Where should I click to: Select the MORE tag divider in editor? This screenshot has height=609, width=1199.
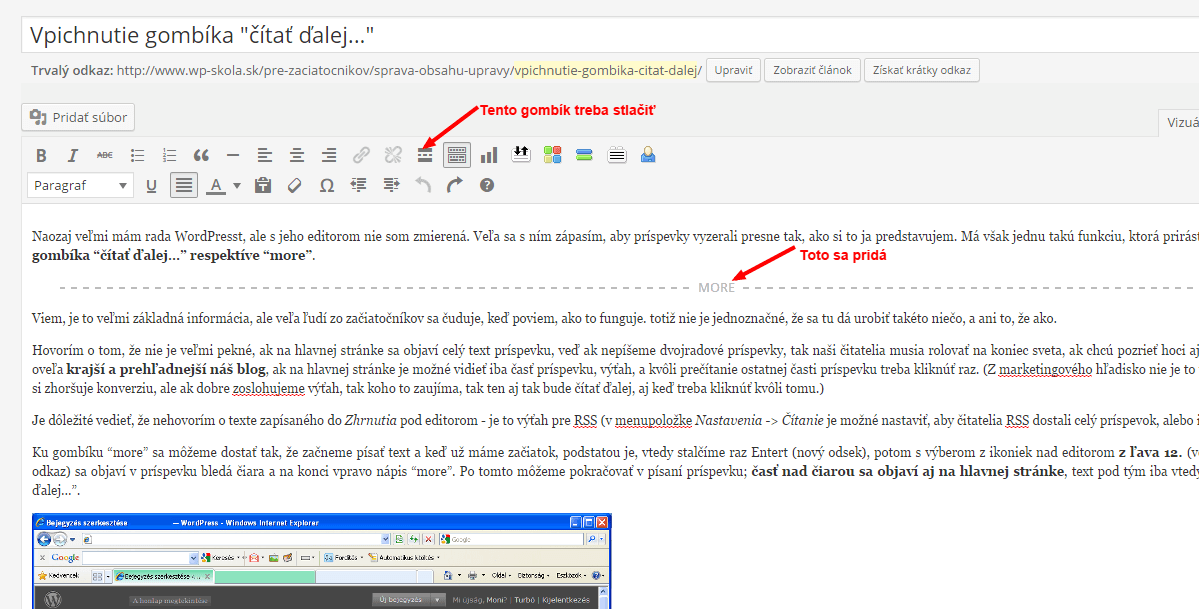[627, 288]
